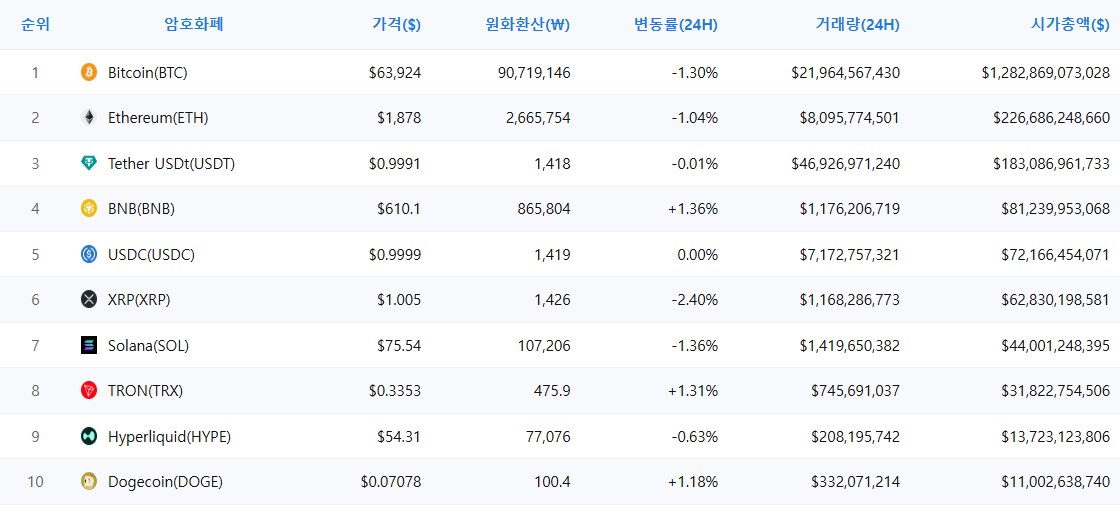Click Bitcoin 24H change -1.30%

695,72
